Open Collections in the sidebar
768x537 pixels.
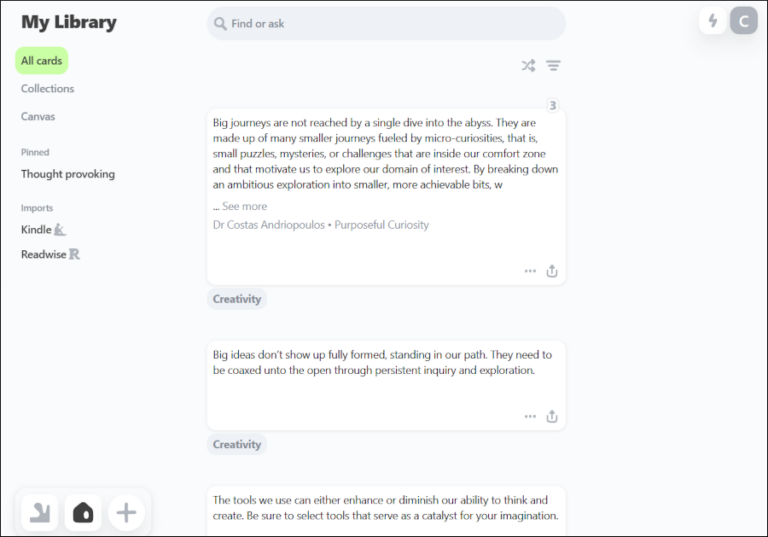(x=48, y=89)
